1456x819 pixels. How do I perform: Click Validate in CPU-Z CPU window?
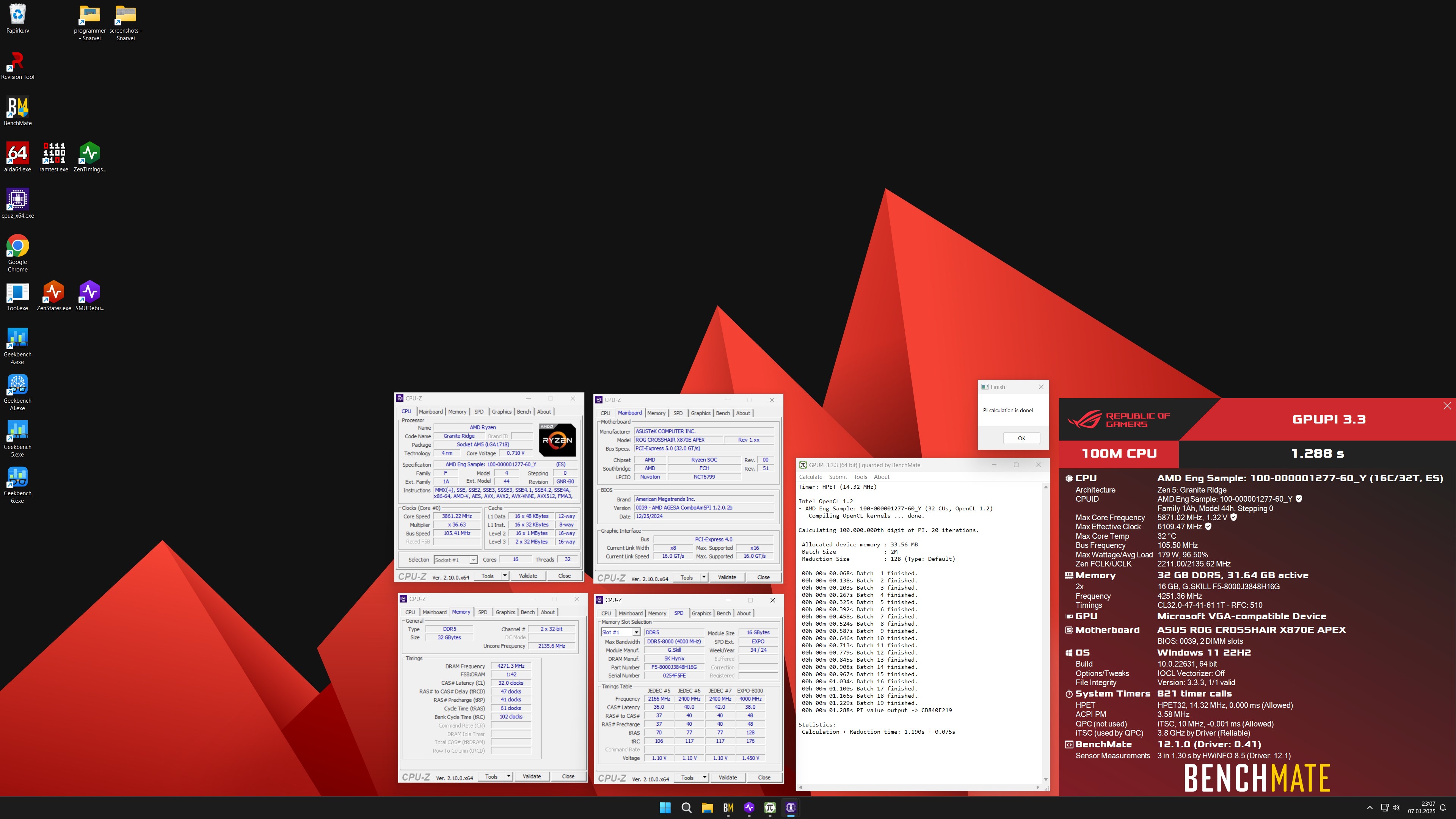tap(528, 576)
